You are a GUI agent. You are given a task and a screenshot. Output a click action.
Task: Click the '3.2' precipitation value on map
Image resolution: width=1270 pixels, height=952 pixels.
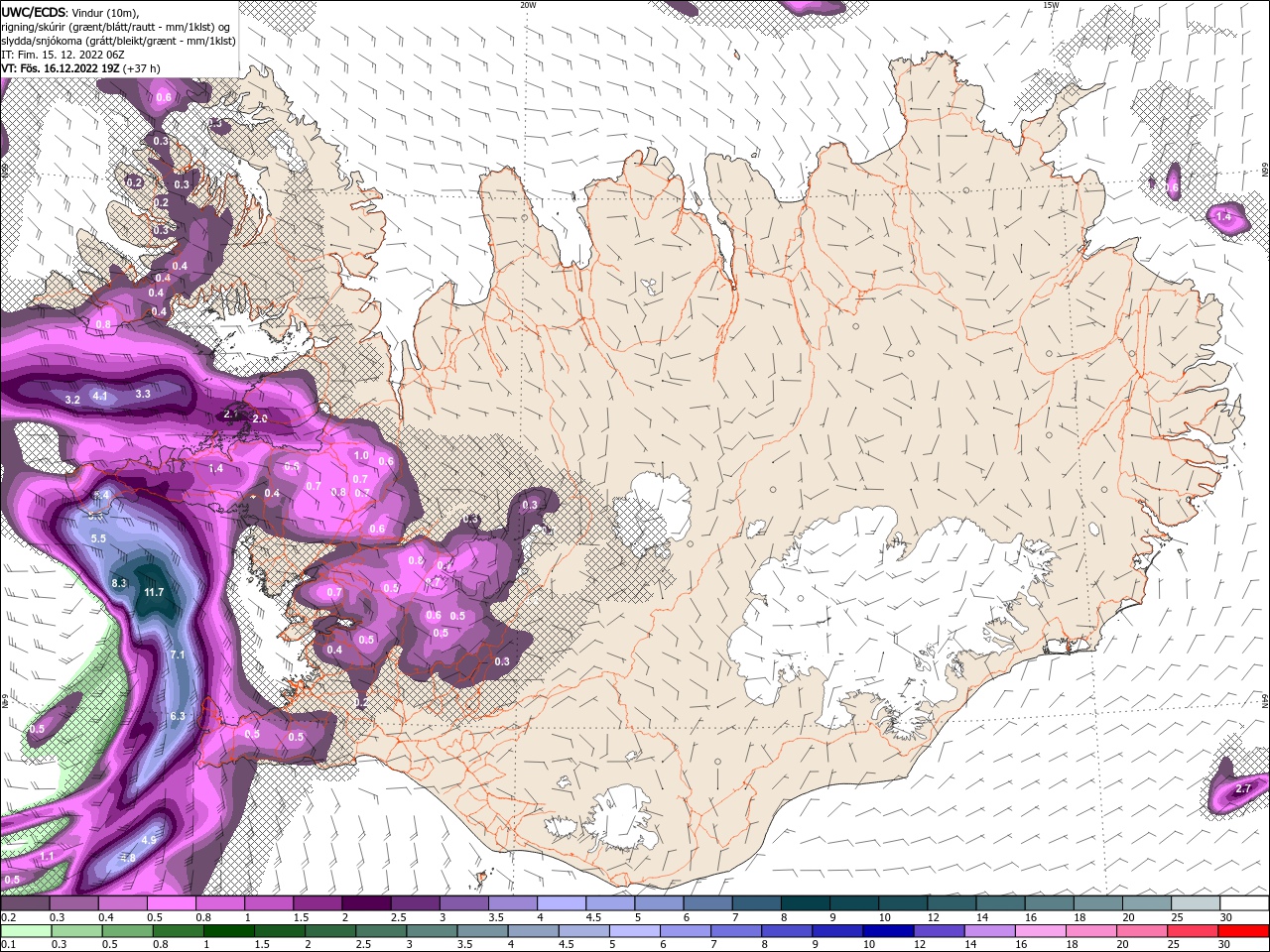(x=72, y=400)
